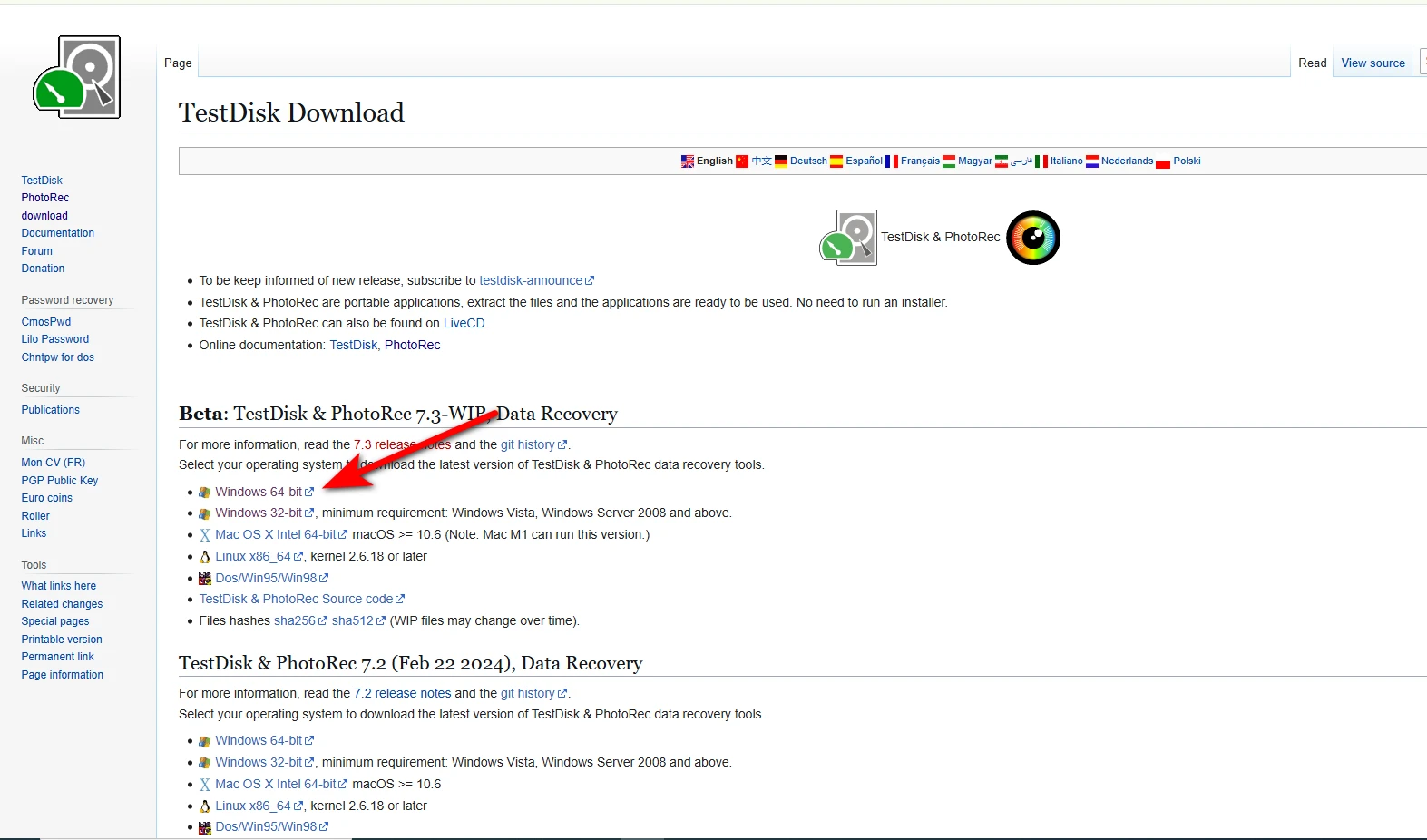Viewport: 1427px width, 840px height.
Task: Open the 7.2 release notes link
Action: [402, 693]
